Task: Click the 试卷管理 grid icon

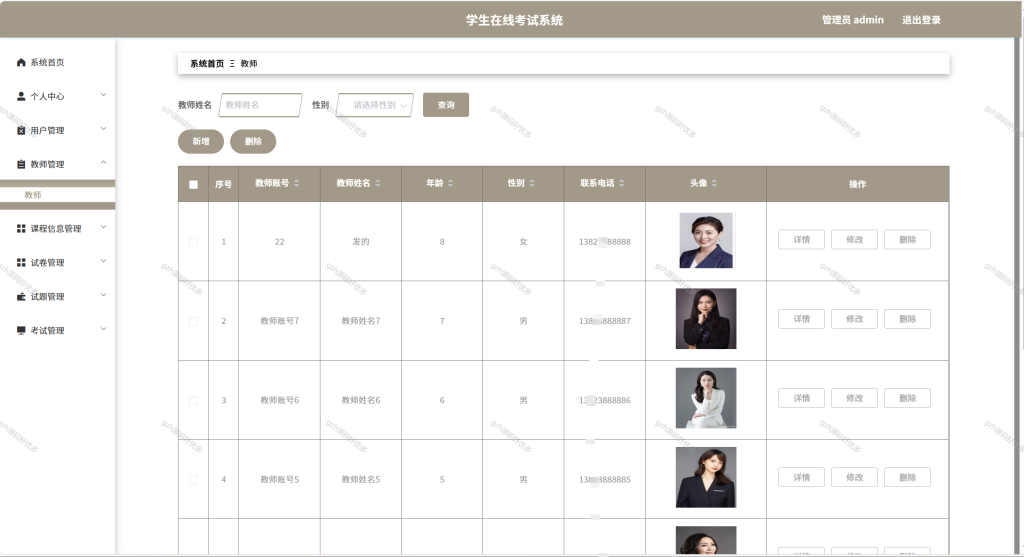Action: (x=21, y=263)
